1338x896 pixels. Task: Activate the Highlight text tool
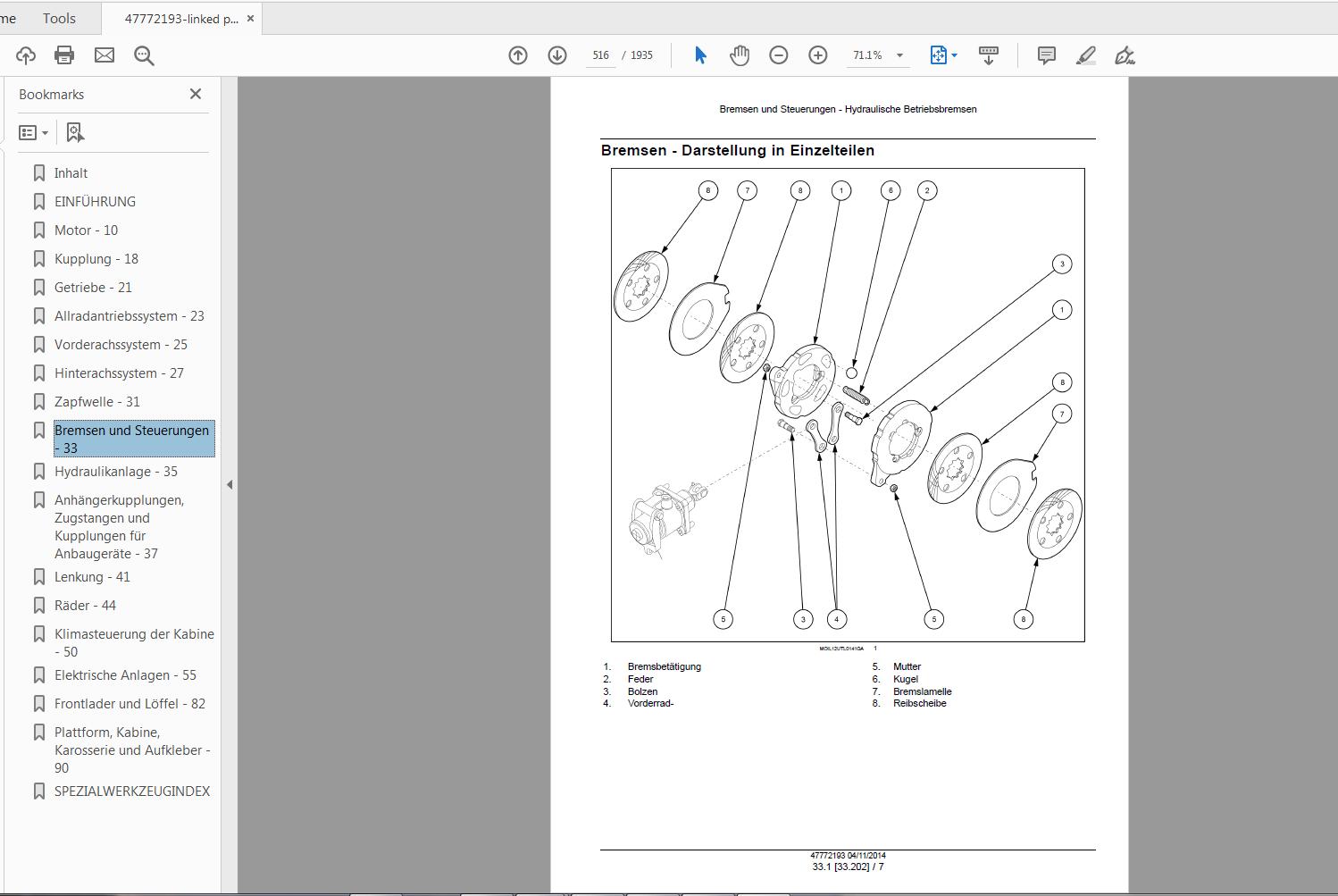click(x=1085, y=54)
